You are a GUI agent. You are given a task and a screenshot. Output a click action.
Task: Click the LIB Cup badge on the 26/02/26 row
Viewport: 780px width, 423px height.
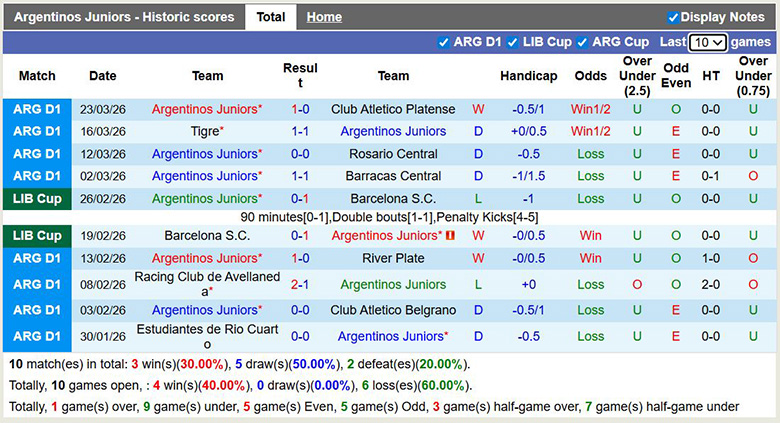36,198
